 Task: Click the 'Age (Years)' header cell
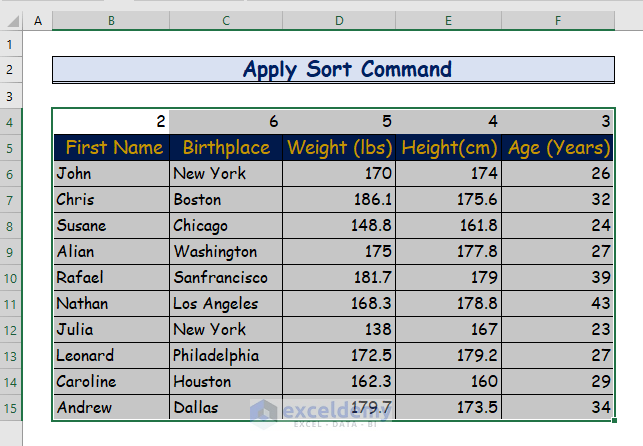click(x=558, y=148)
